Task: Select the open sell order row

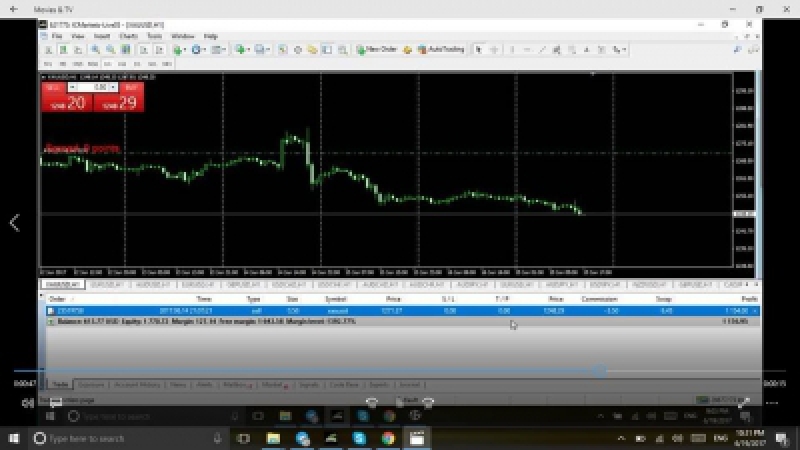Action: [x=403, y=311]
